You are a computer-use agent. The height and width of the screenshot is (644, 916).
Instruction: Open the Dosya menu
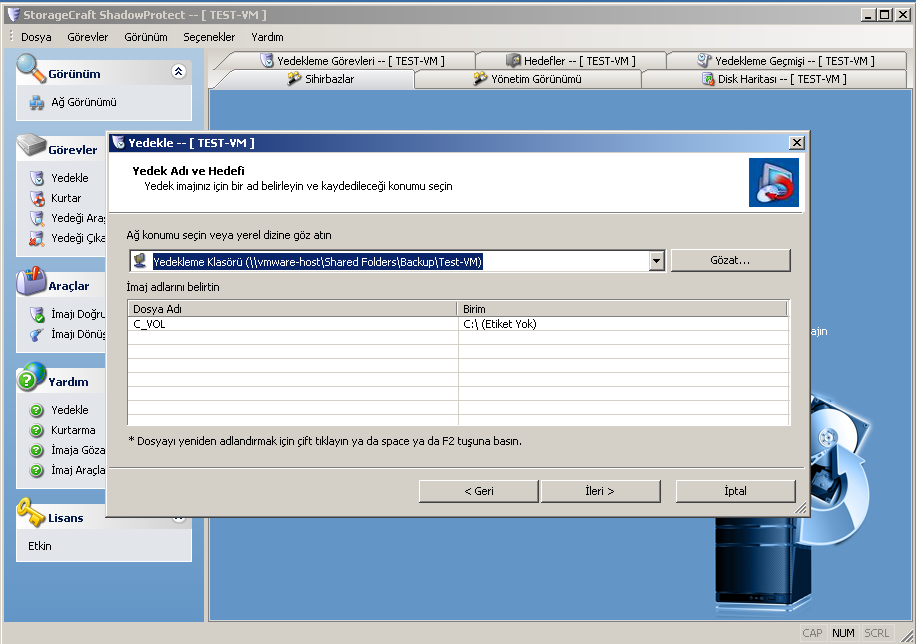pyautogui.click(x=36, y=37)
